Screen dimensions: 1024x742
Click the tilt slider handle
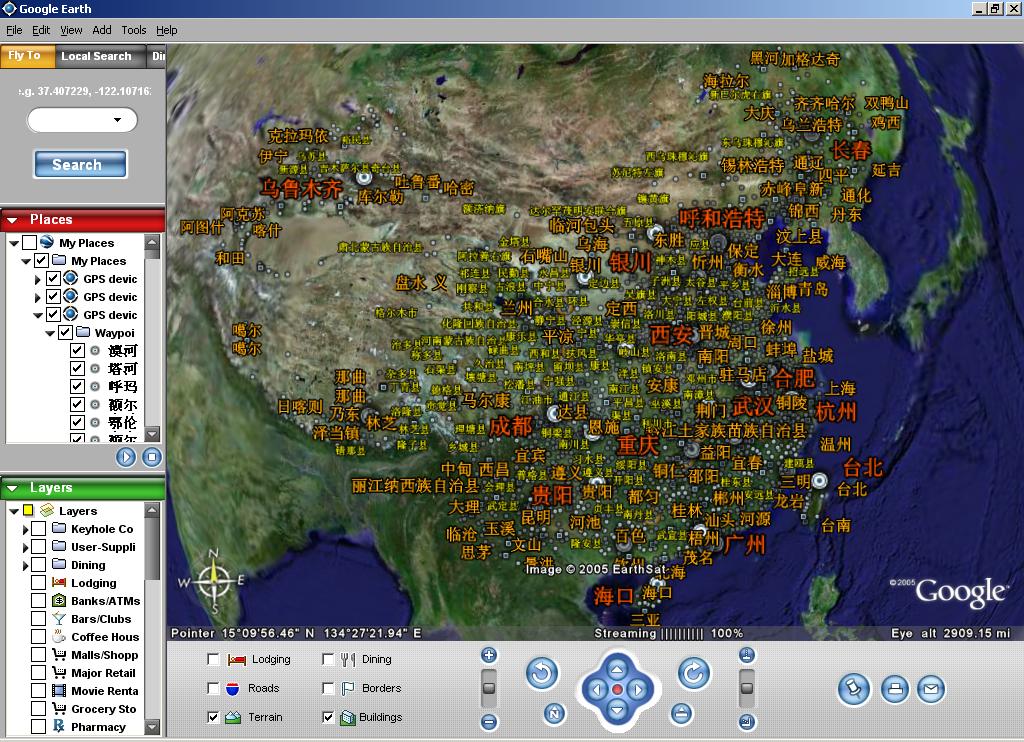pyautogui.click(x=746, y=686)
